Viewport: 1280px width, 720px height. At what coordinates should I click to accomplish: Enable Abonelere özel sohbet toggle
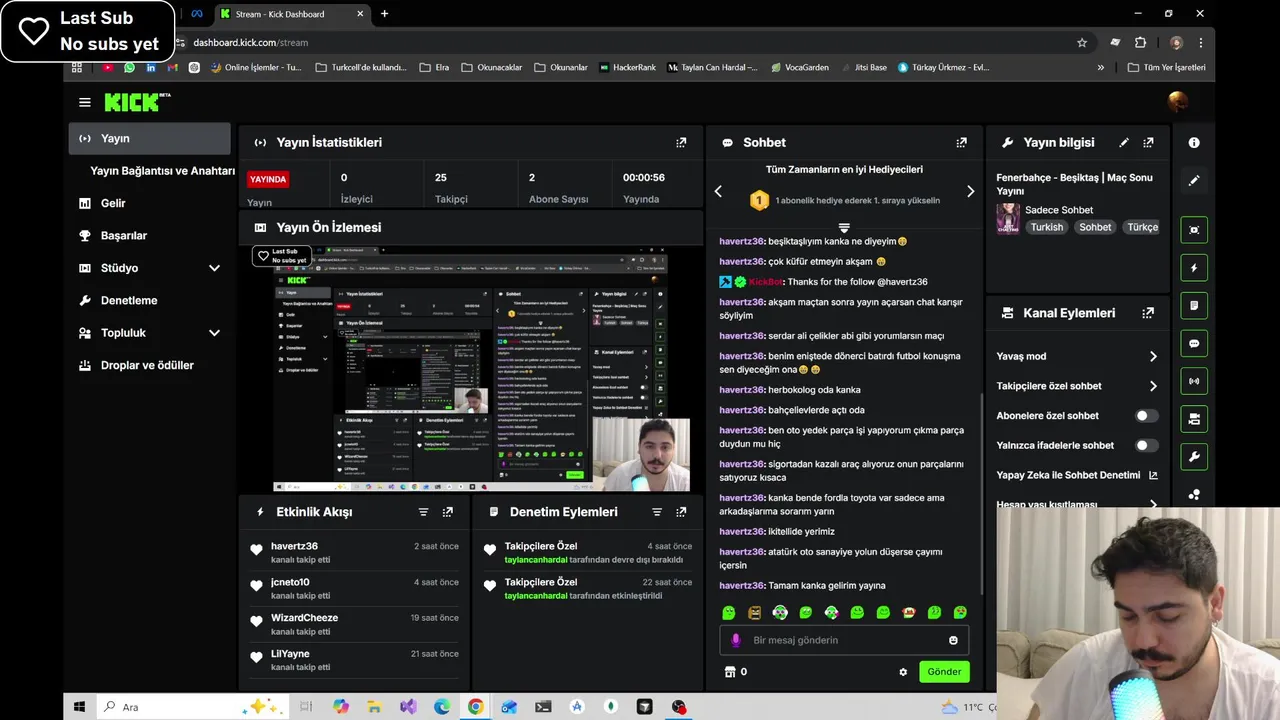(x=1146, y=416)
